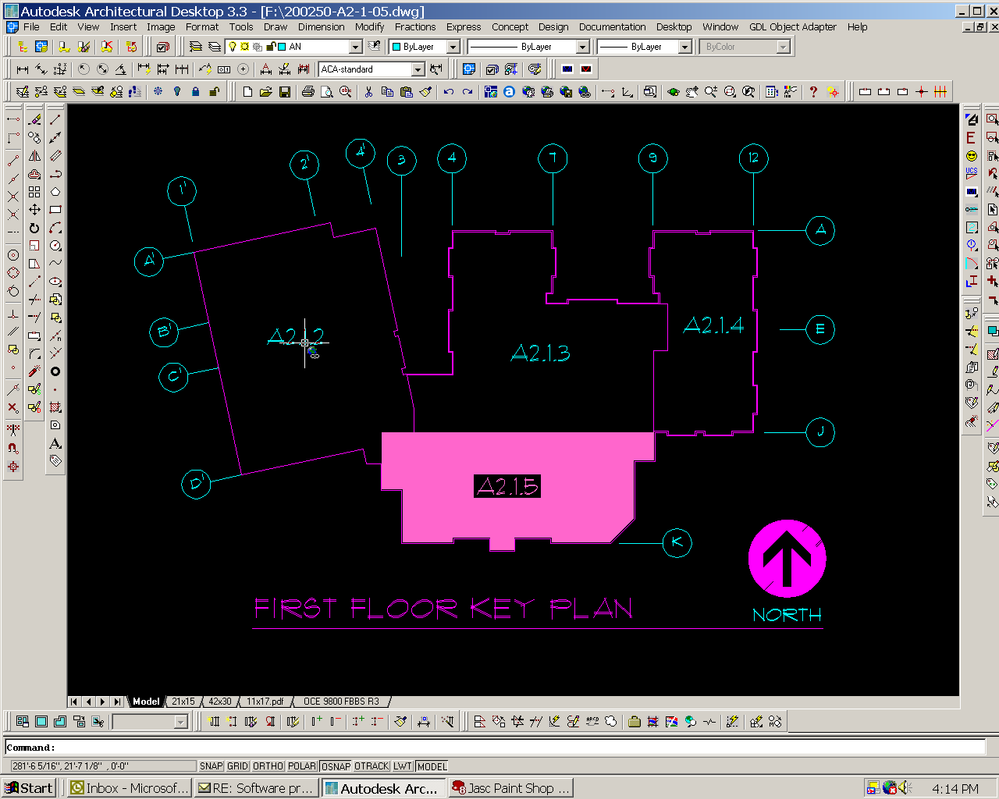This screenshot has width=999, height=799.
Task: Save the current drawing
Action: pos(286,91)
